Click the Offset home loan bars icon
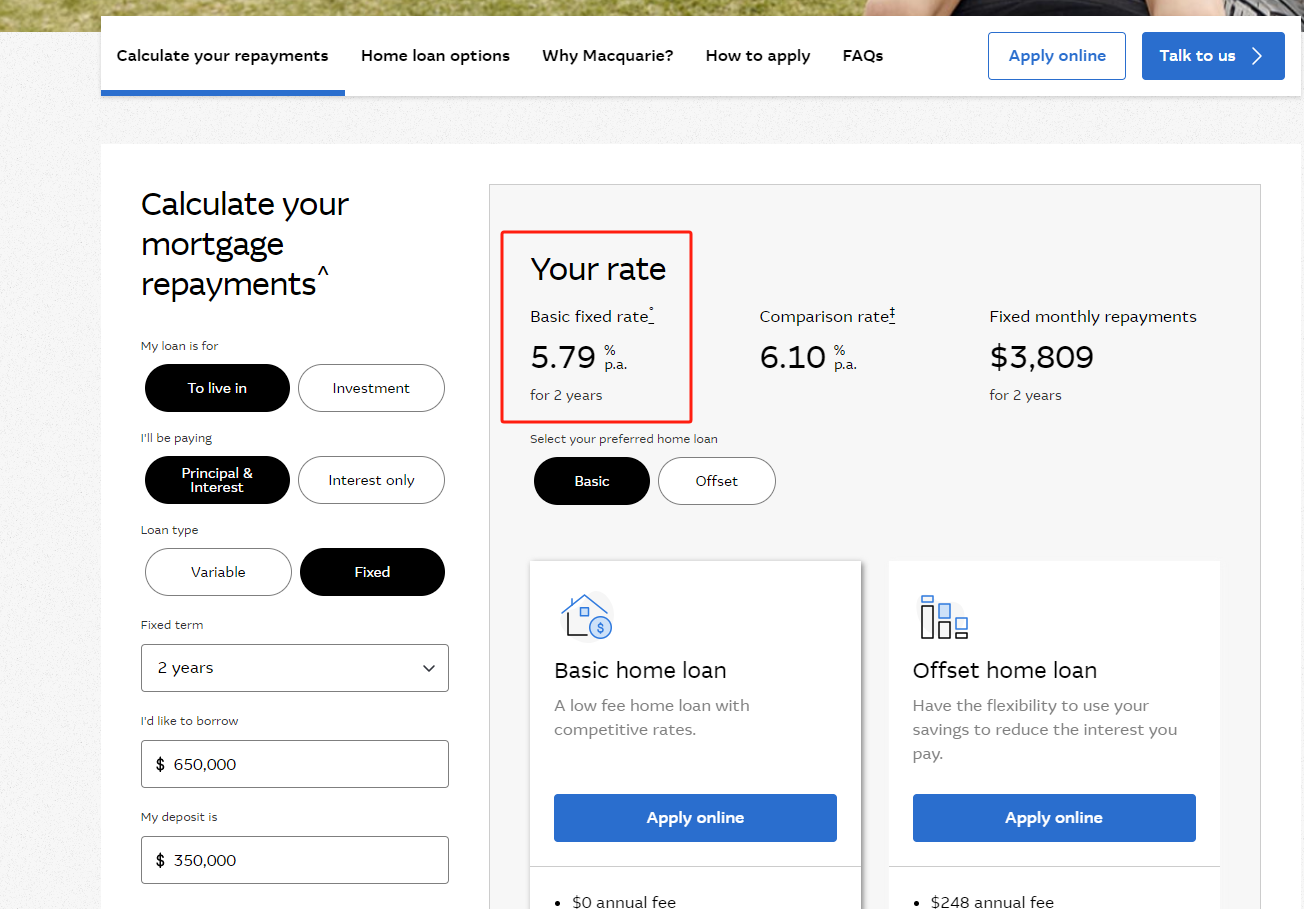Viewport: 1304px width, 909px height. (943, 616)
